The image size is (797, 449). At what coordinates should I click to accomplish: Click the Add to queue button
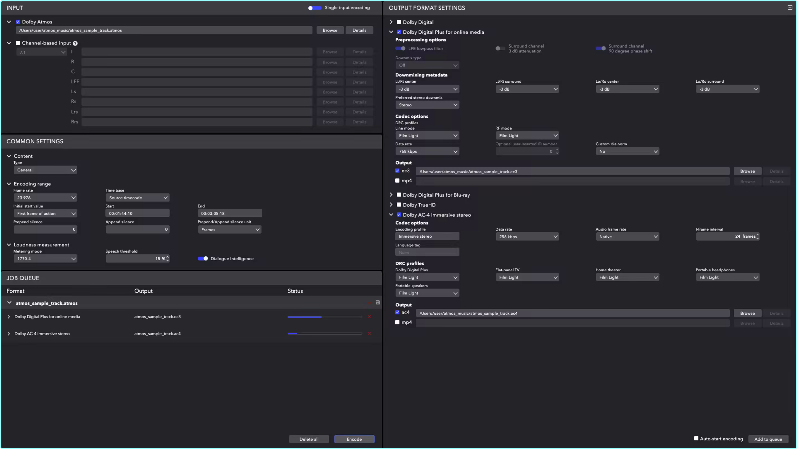pos(769,439)
